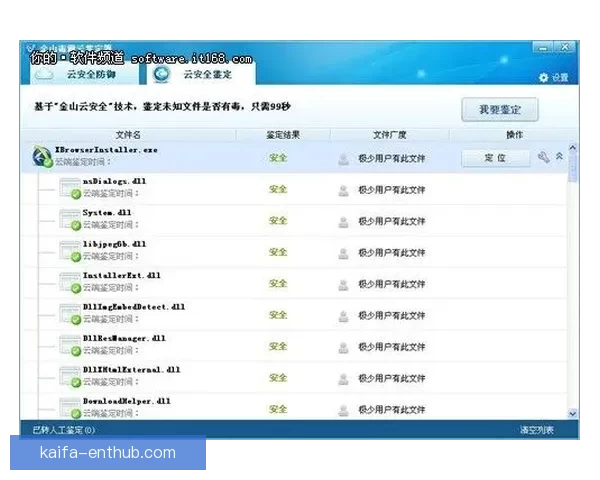Select the System.dll file icon
Viewport: 600px width, 480px height.
tap(70, 220)
